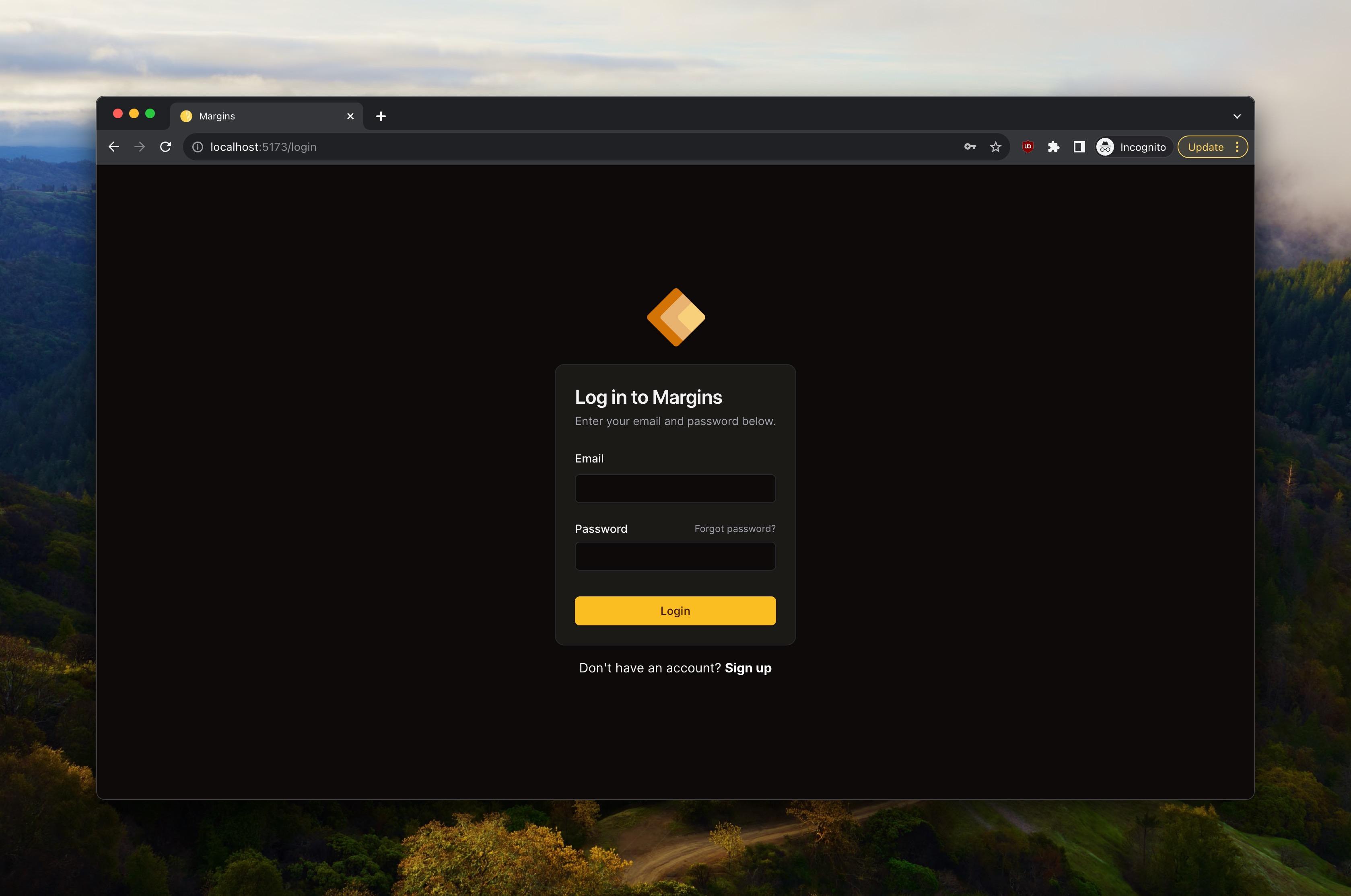Click the browser back navigation arrow
The width and height of the screenshot is (1351, 896).
114,147
